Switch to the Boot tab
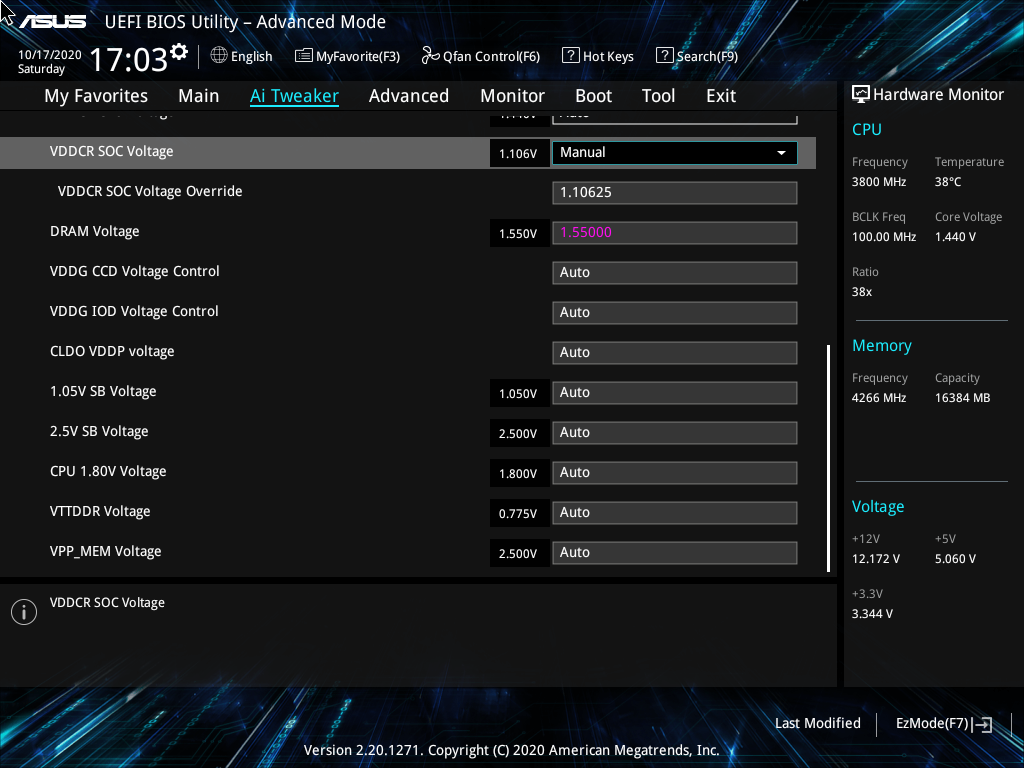 594,96
